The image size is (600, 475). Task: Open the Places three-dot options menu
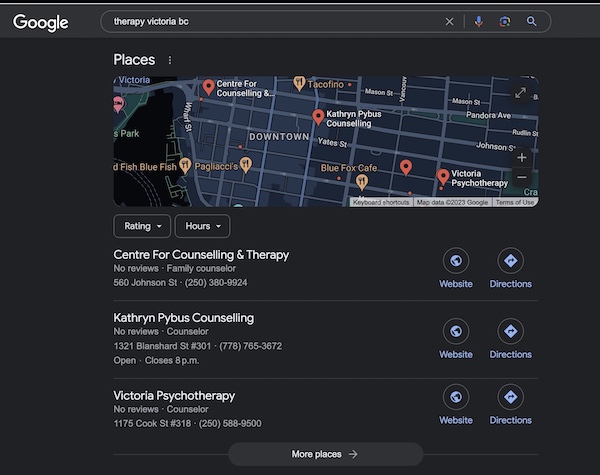tap(170, 60)
